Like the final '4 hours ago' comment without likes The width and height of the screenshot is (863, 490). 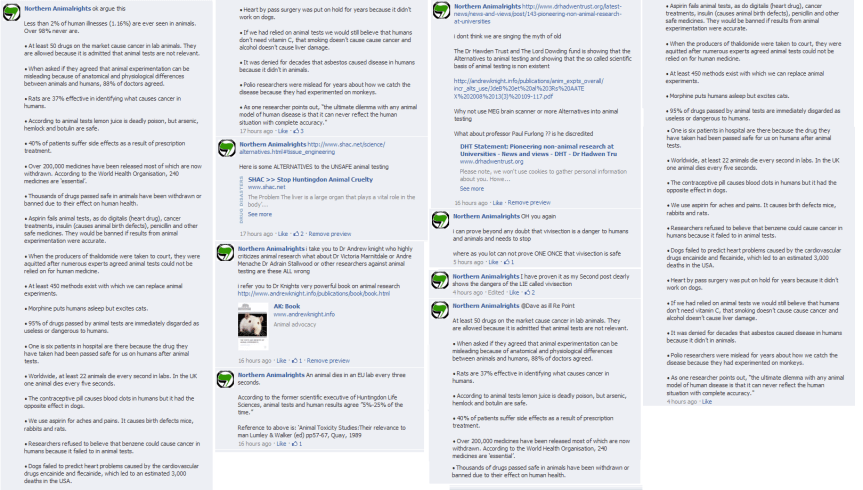pos(707,402)
